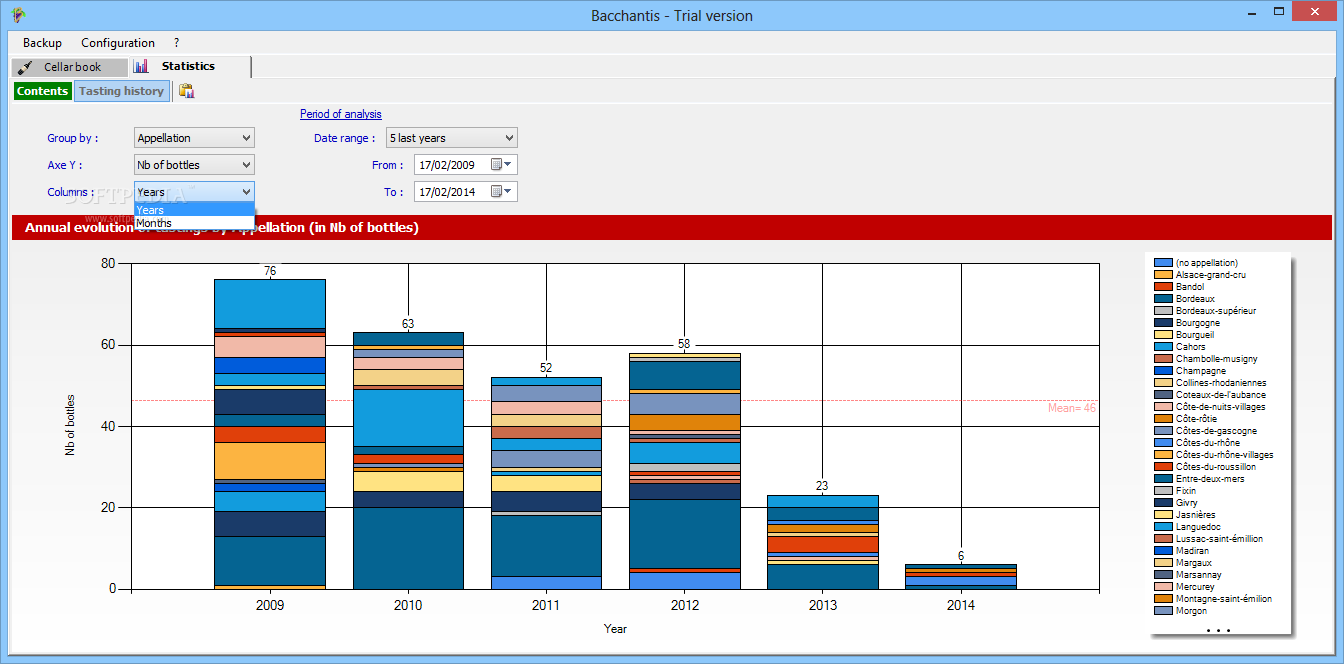This screenshot has width=1344, height=664.
Task: Click the Bordeaux-supérieur legend swatch
Action: (x=1162, y=311)
